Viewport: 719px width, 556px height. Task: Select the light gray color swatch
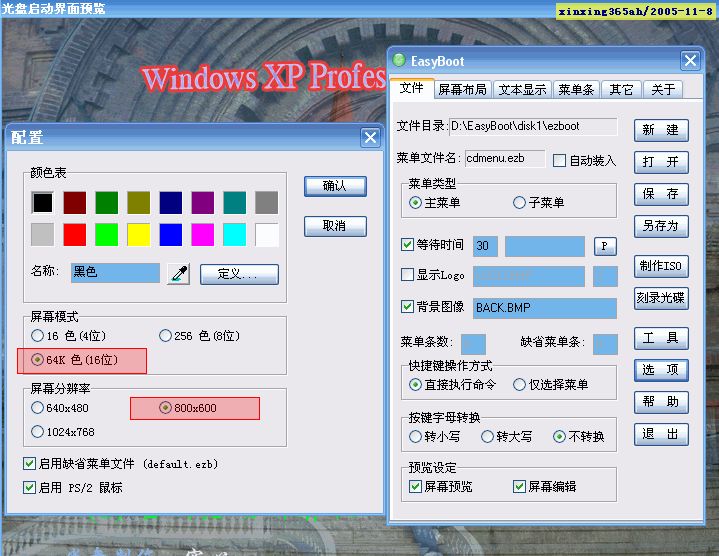coord(43,235)
